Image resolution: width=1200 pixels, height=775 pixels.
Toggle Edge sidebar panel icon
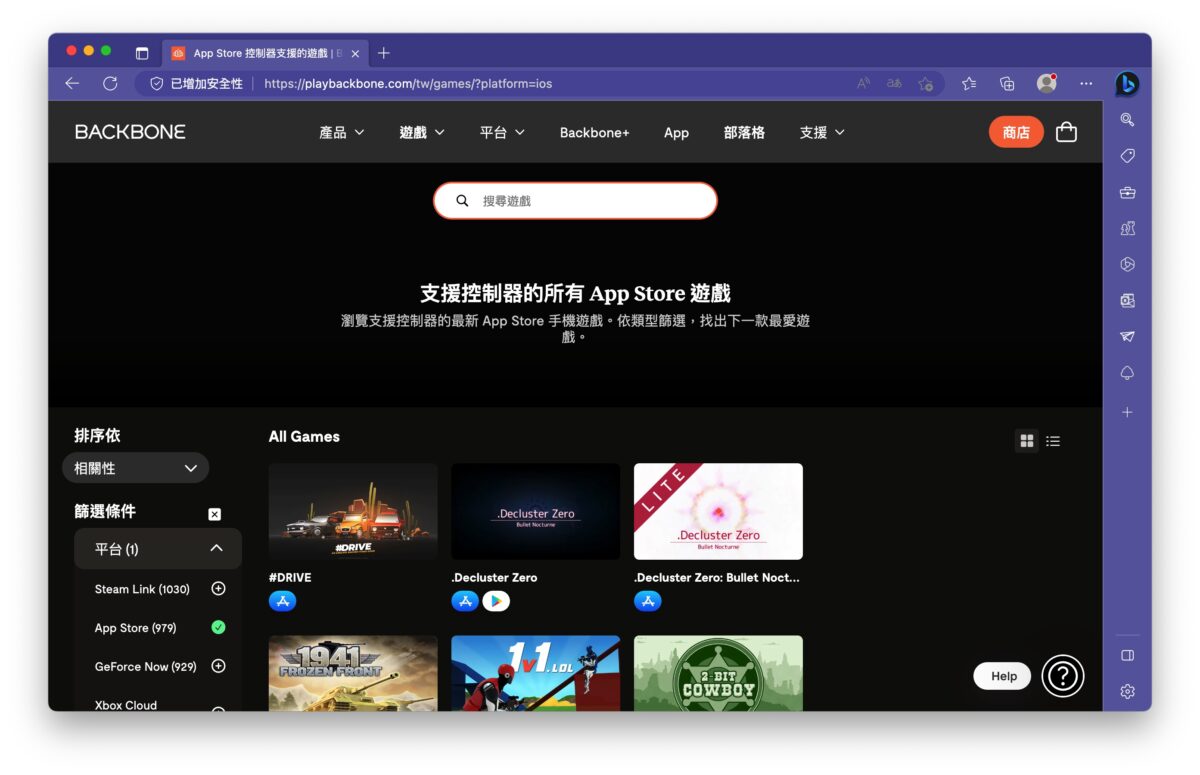coord(1127,655)
